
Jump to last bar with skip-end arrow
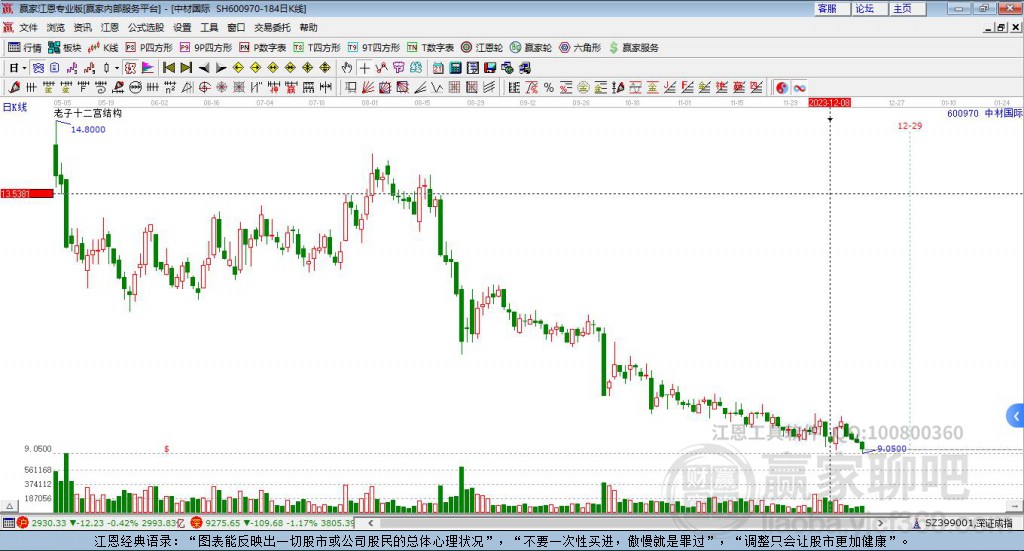point(186,68)
